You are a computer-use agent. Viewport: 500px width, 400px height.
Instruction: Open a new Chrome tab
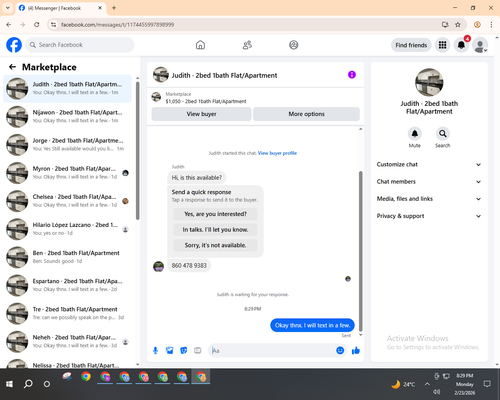[x=114, y=8]
